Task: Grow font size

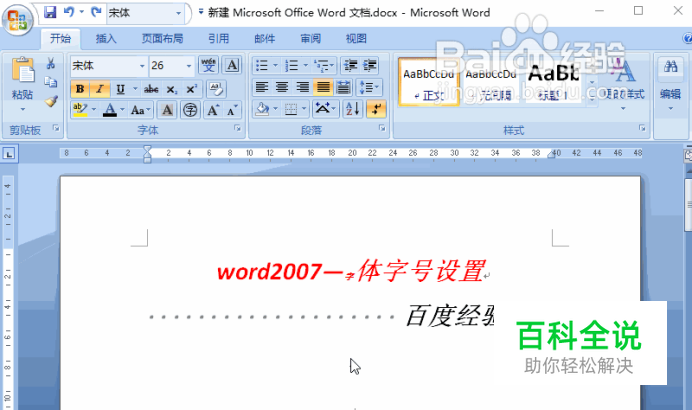Action: tap(213, 110)
